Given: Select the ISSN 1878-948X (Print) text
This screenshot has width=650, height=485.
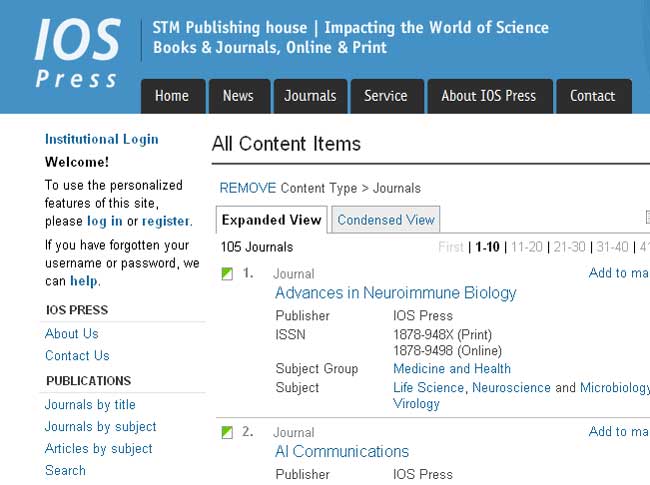Looking at the screenshot, I should 443,335.
